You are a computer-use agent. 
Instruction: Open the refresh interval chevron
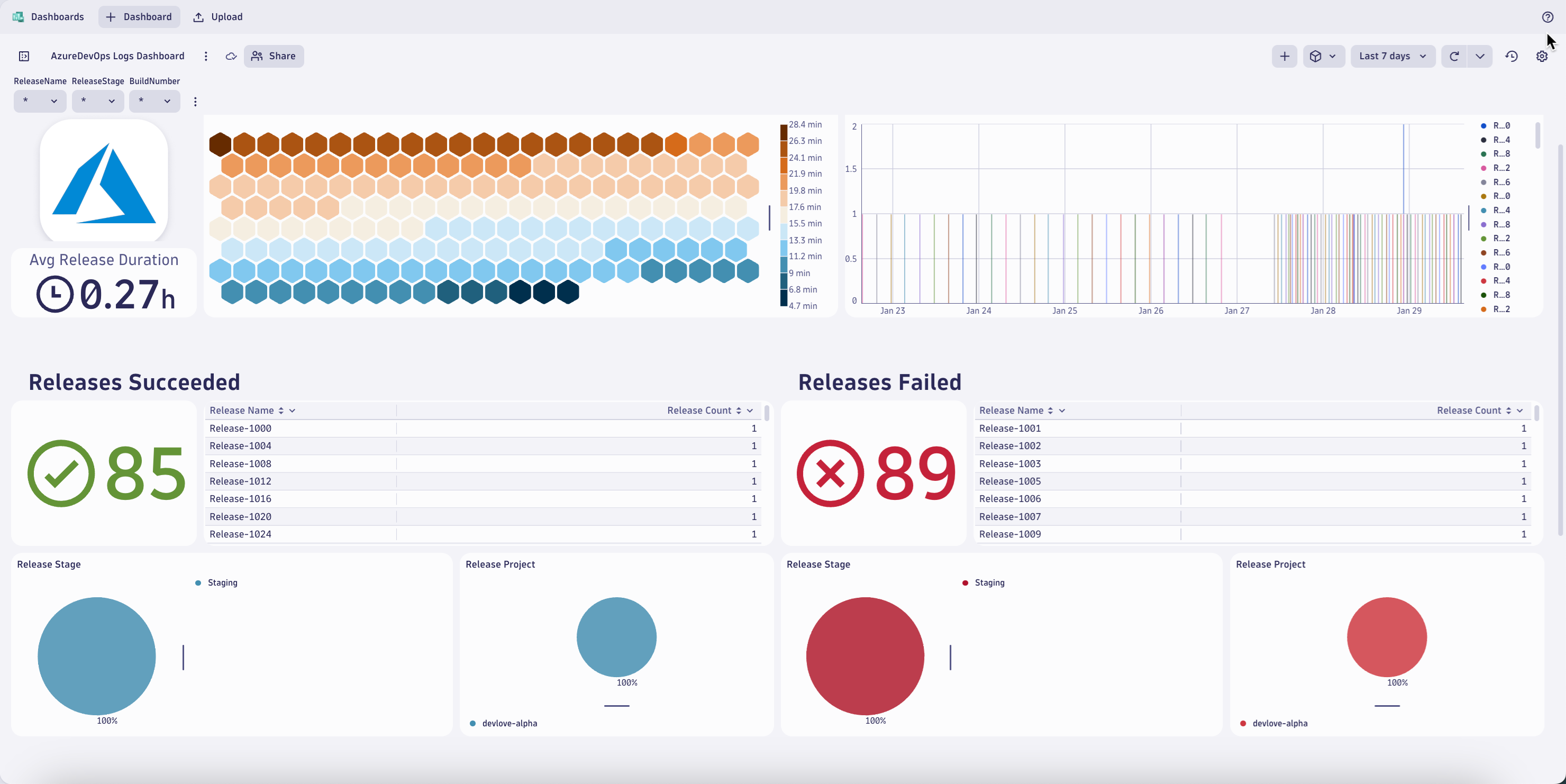1480,56
